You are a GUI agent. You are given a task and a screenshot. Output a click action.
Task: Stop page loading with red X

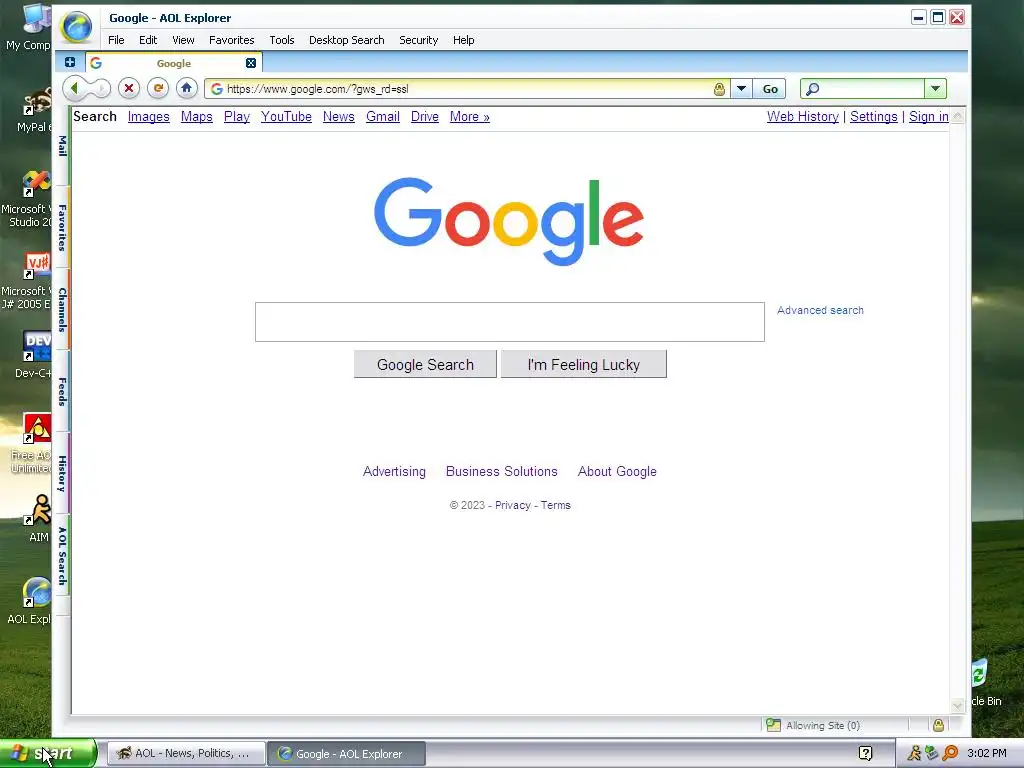tap(129, 88)
